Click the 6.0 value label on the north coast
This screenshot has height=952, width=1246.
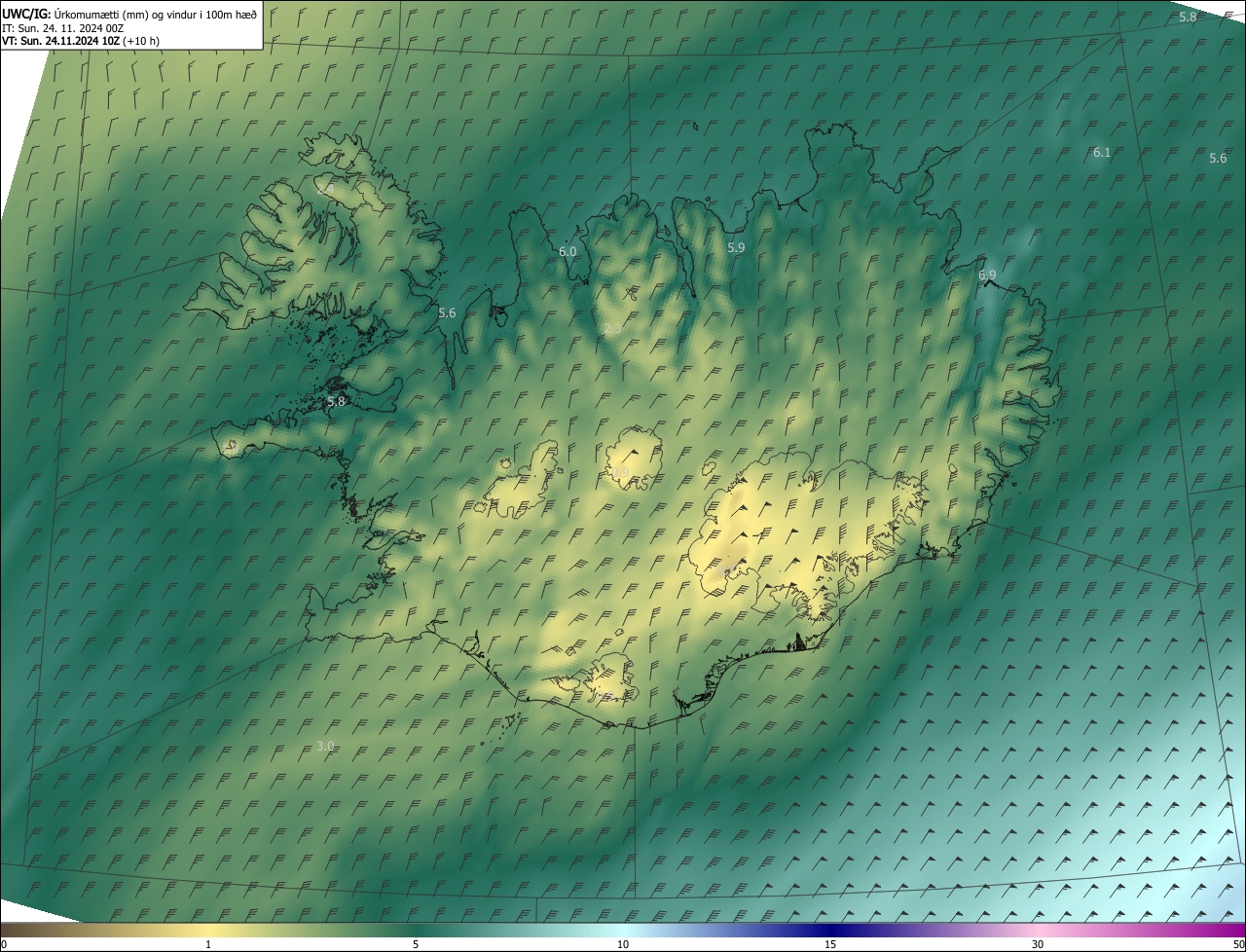(x=568, y=251)
